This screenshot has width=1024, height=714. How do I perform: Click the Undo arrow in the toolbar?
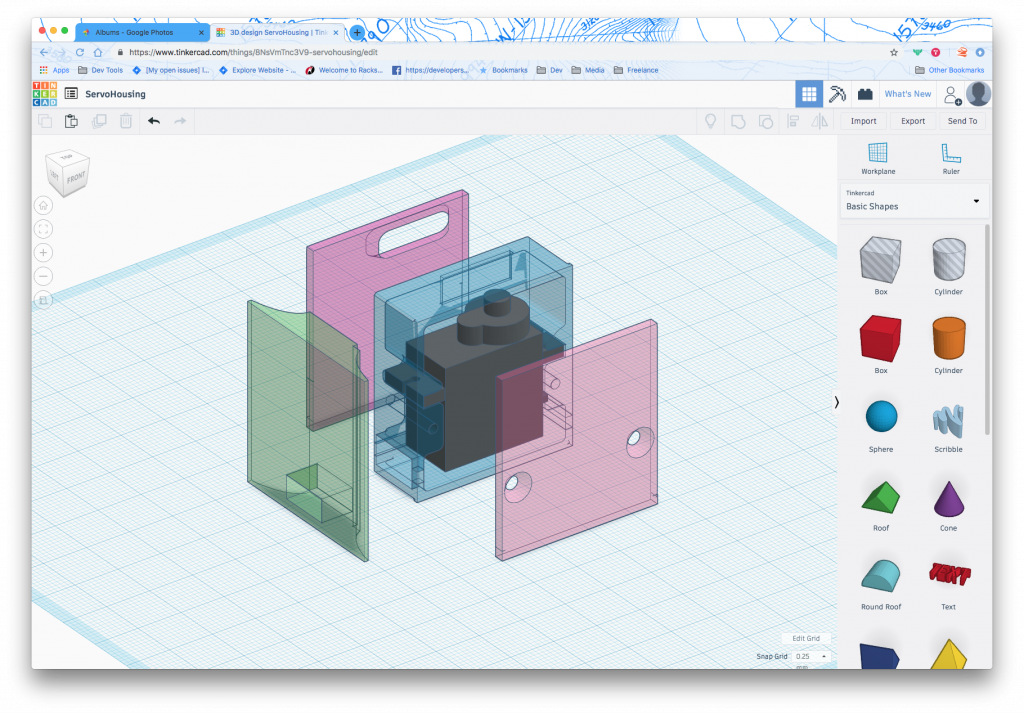(153, 121)
